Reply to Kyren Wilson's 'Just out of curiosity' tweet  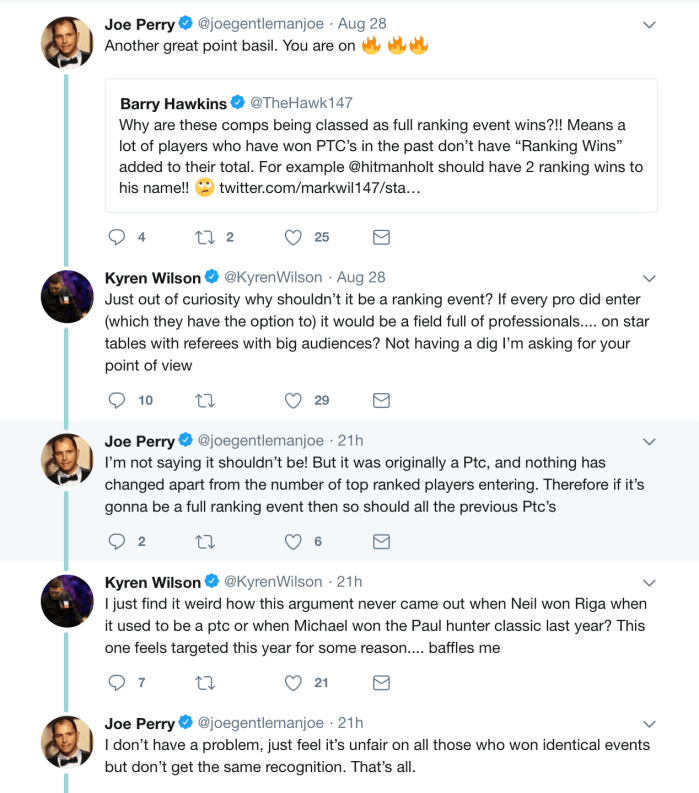[117, 400]
